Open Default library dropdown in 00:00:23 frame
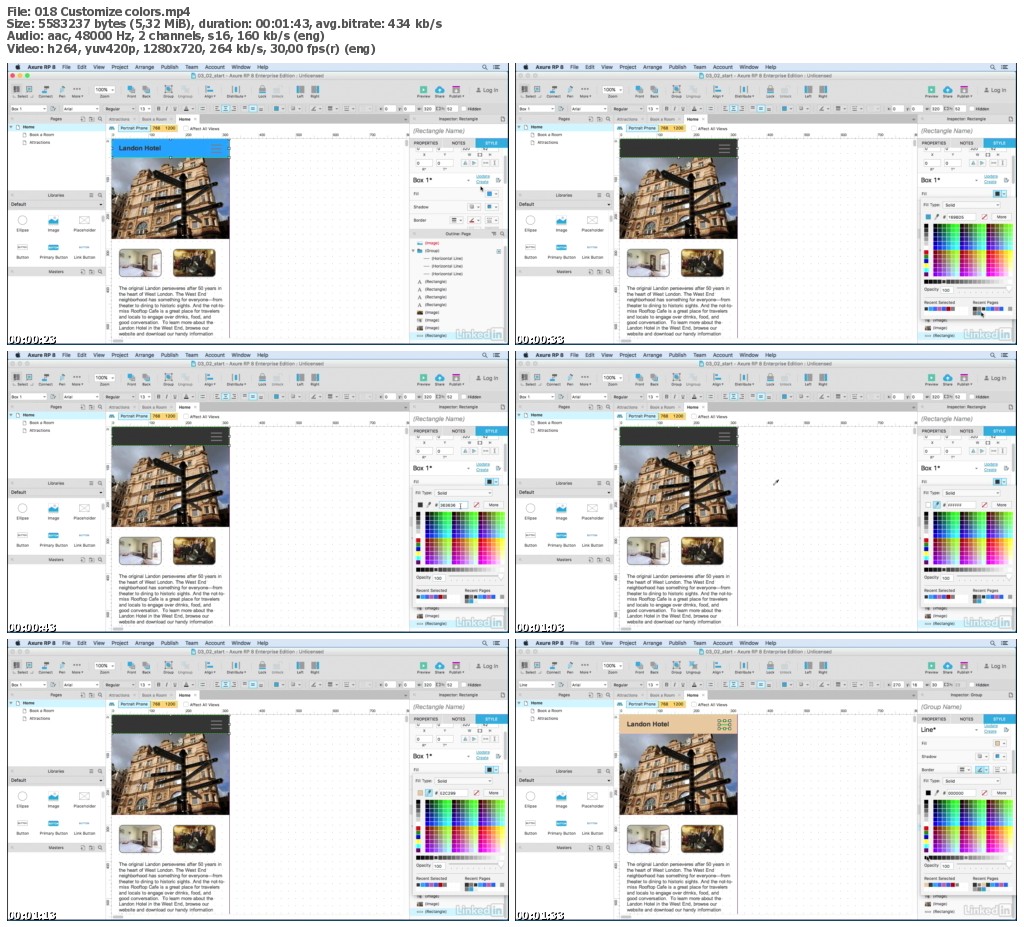The width and height of the screenshot is (1024, 927). click(56, 204)
